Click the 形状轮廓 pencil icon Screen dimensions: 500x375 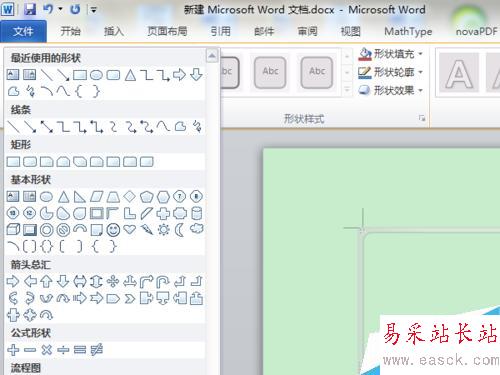click(x=365, y=72)
